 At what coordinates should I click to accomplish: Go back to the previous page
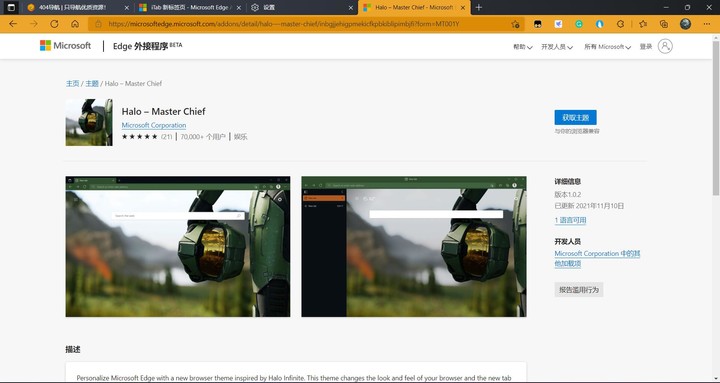click(x=13, y=24)
